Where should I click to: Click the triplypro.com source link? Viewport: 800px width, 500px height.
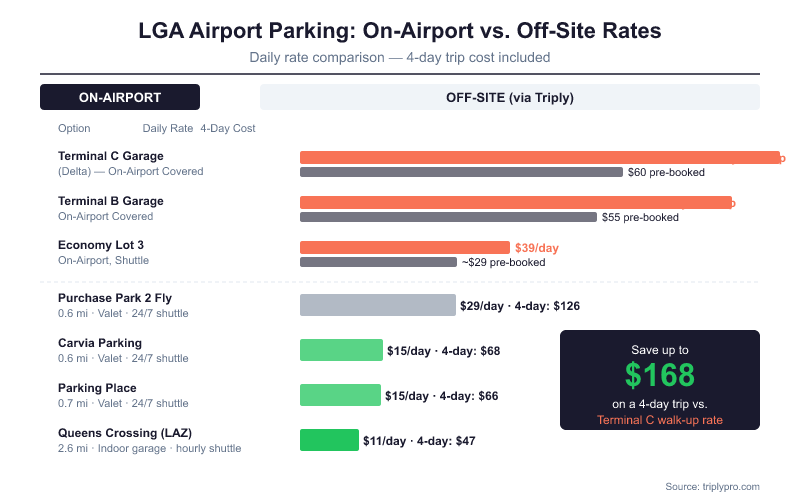click(x=725, y=486)
